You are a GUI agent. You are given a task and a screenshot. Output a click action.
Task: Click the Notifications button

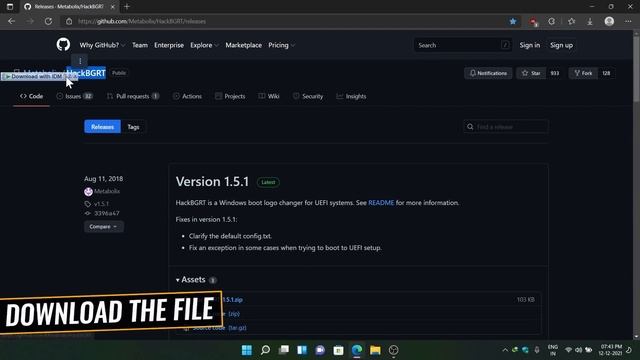tap(488, 73)
